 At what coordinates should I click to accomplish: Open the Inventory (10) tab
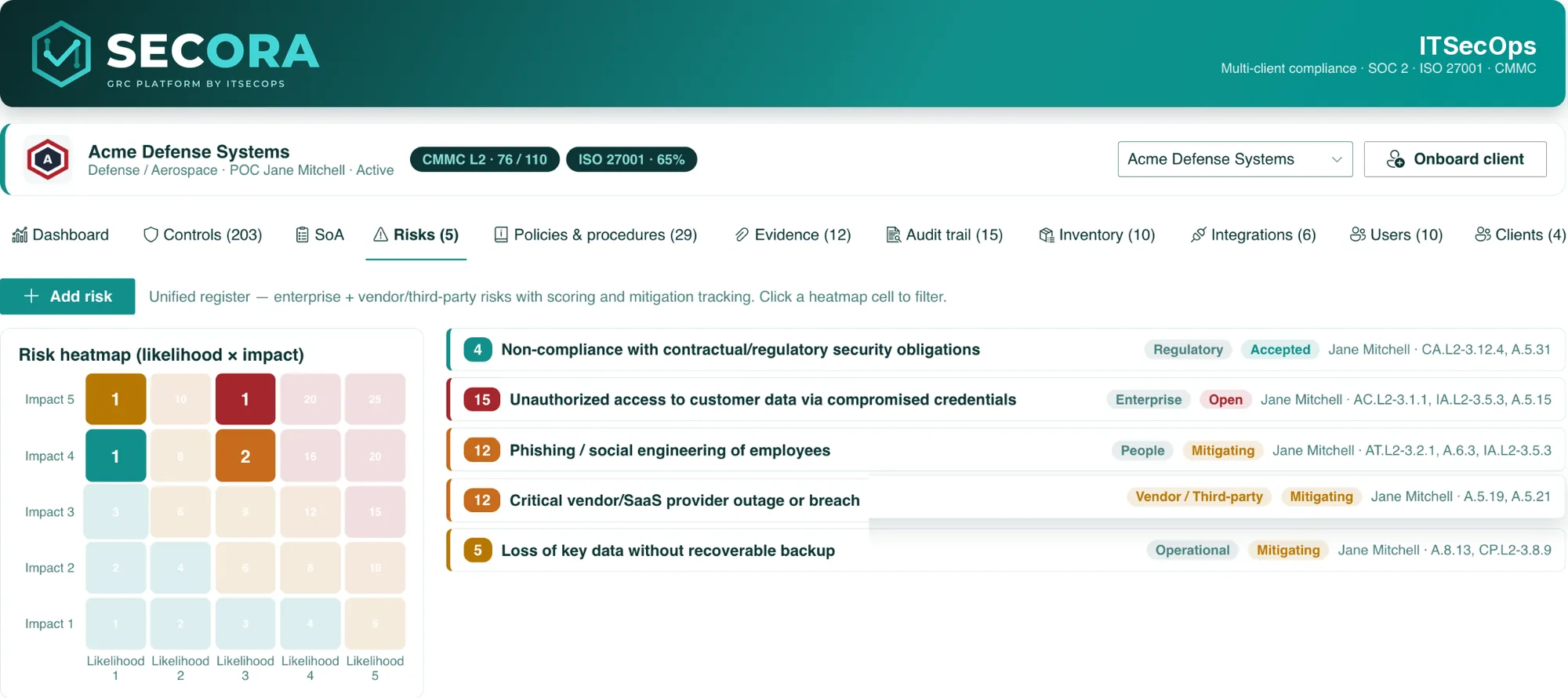pos(1097,234)
